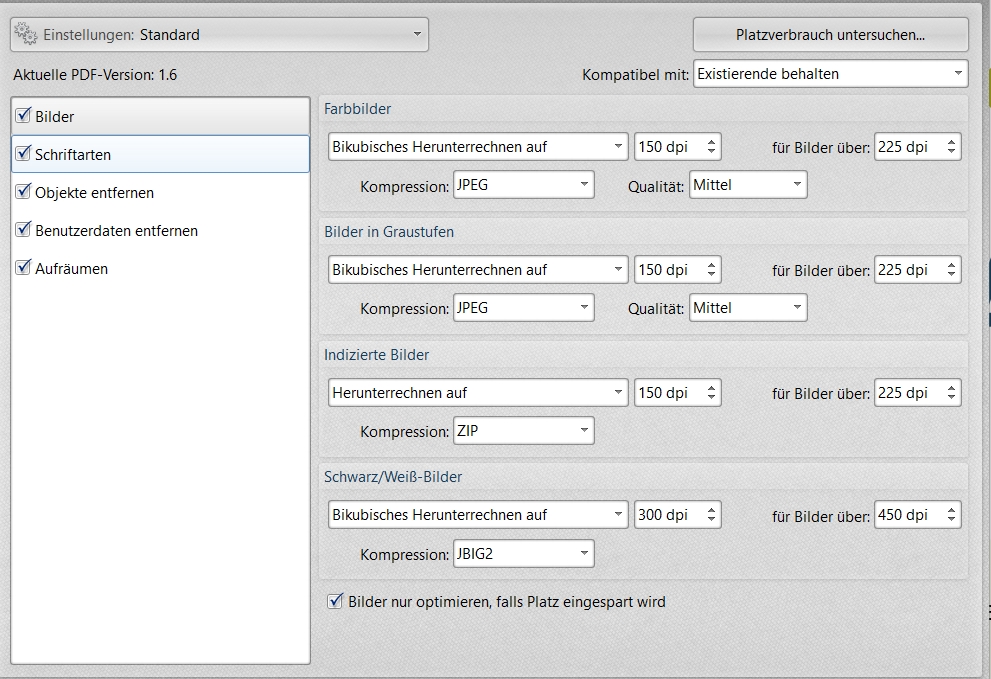Open Graustufen Qualität Mittel dropdown
The image size is (991, 679).
point(748,308)
